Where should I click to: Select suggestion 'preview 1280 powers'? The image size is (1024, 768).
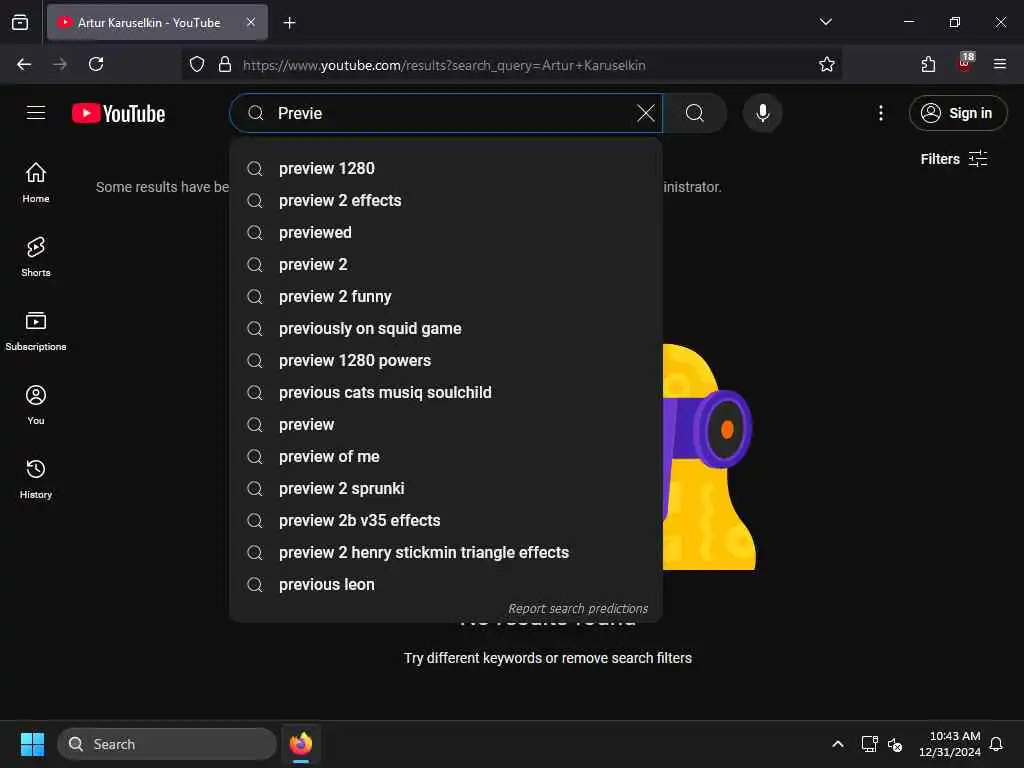point(446,360)
